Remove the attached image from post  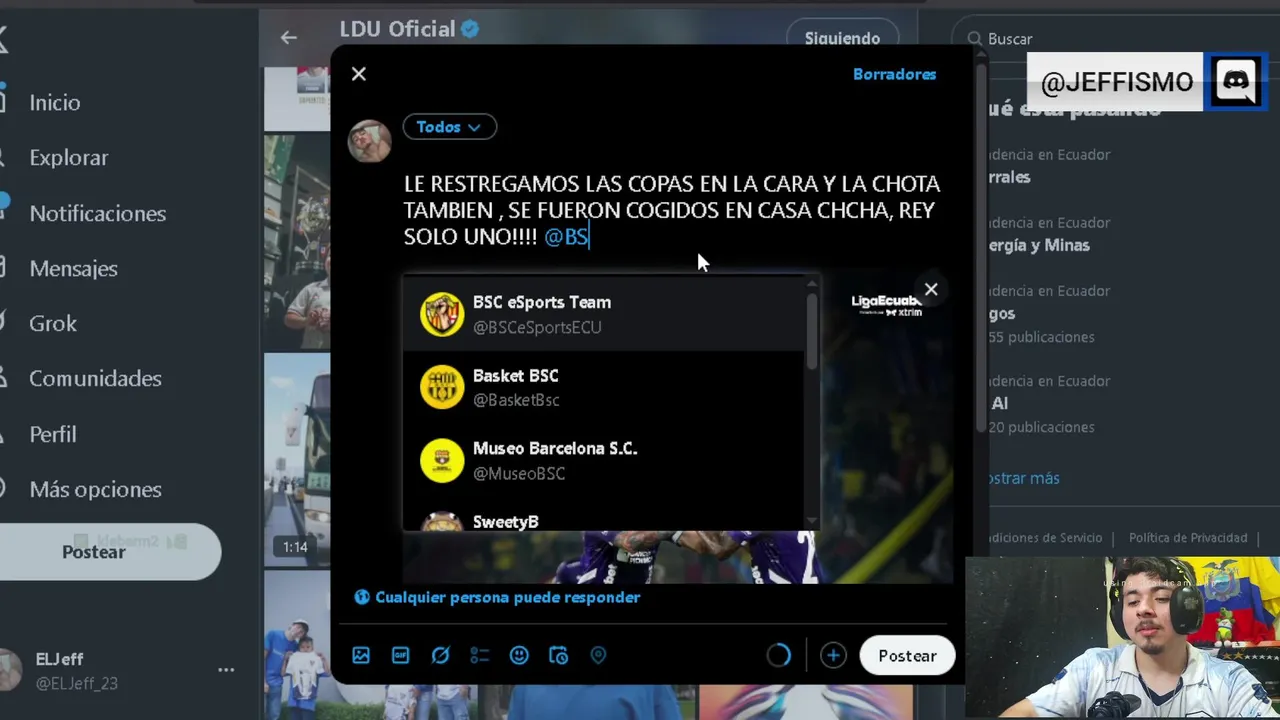[x=931, y=290]
